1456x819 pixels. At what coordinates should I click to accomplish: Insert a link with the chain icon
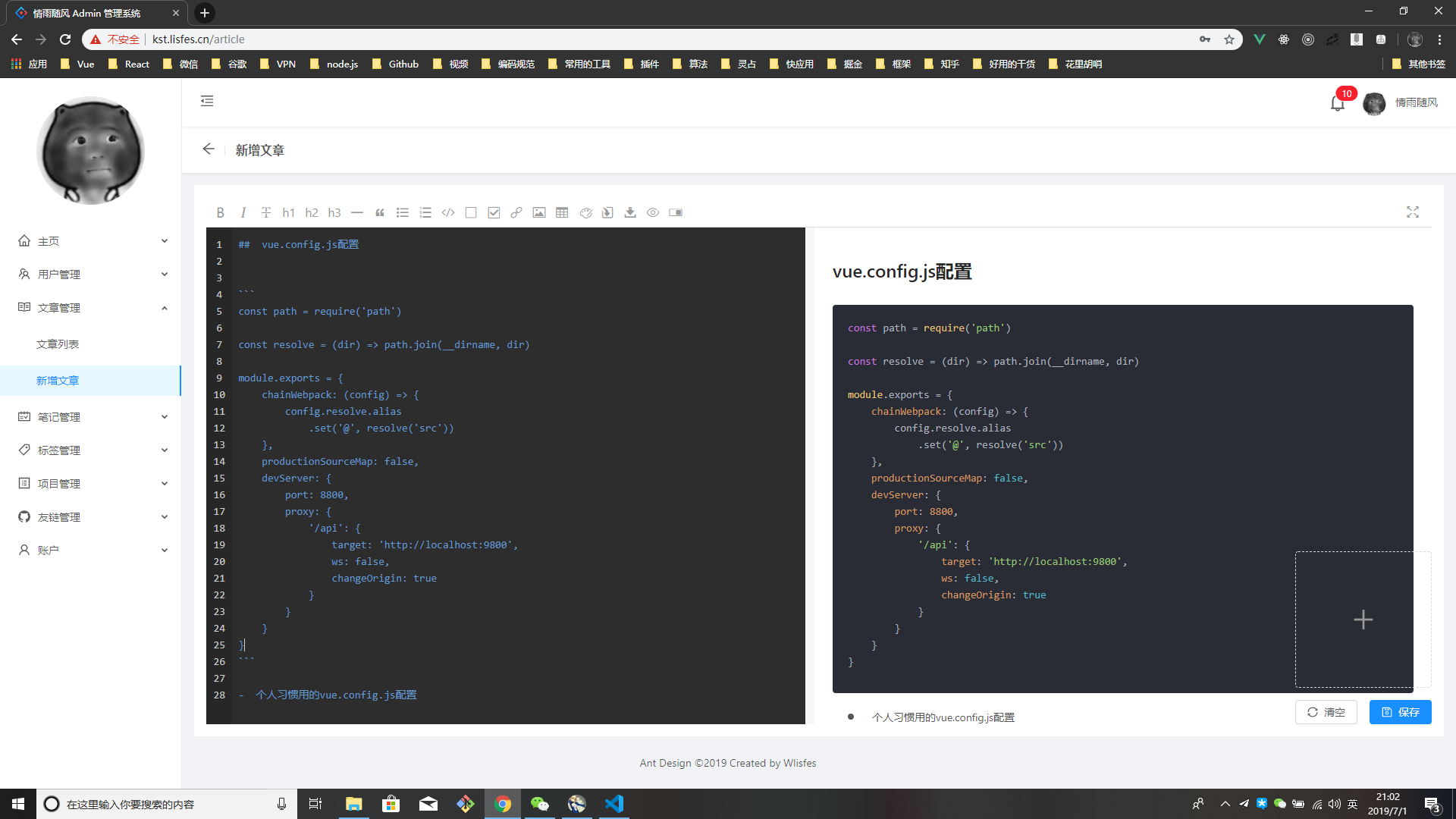click(x=516, y=213)
